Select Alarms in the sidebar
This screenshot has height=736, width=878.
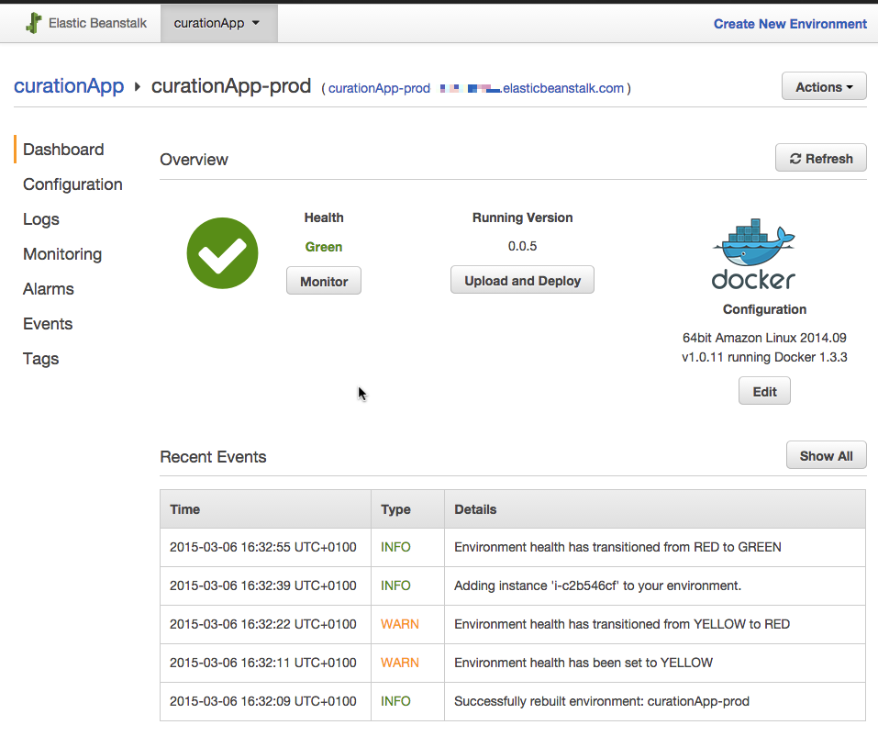[48, 289]
